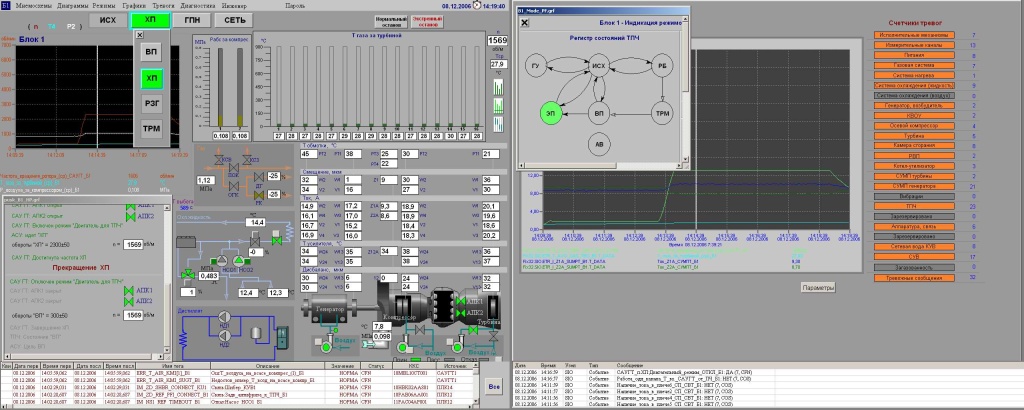Click the green ЭП state node
Image resolution: width=1024 pixels, height=410 pixels.
coord(553,112)
